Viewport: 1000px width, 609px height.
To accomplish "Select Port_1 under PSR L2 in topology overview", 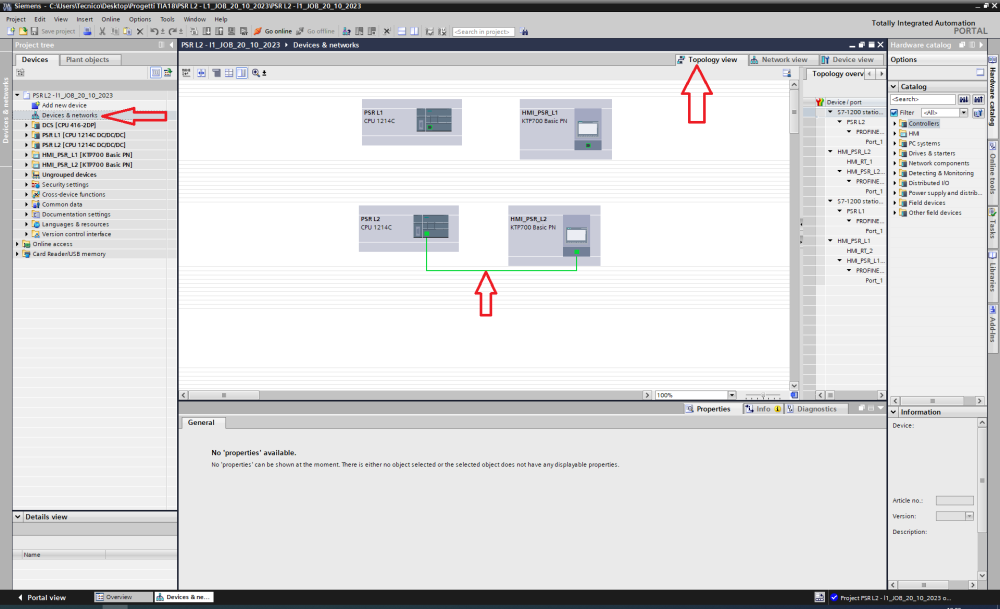I will 874,142.
